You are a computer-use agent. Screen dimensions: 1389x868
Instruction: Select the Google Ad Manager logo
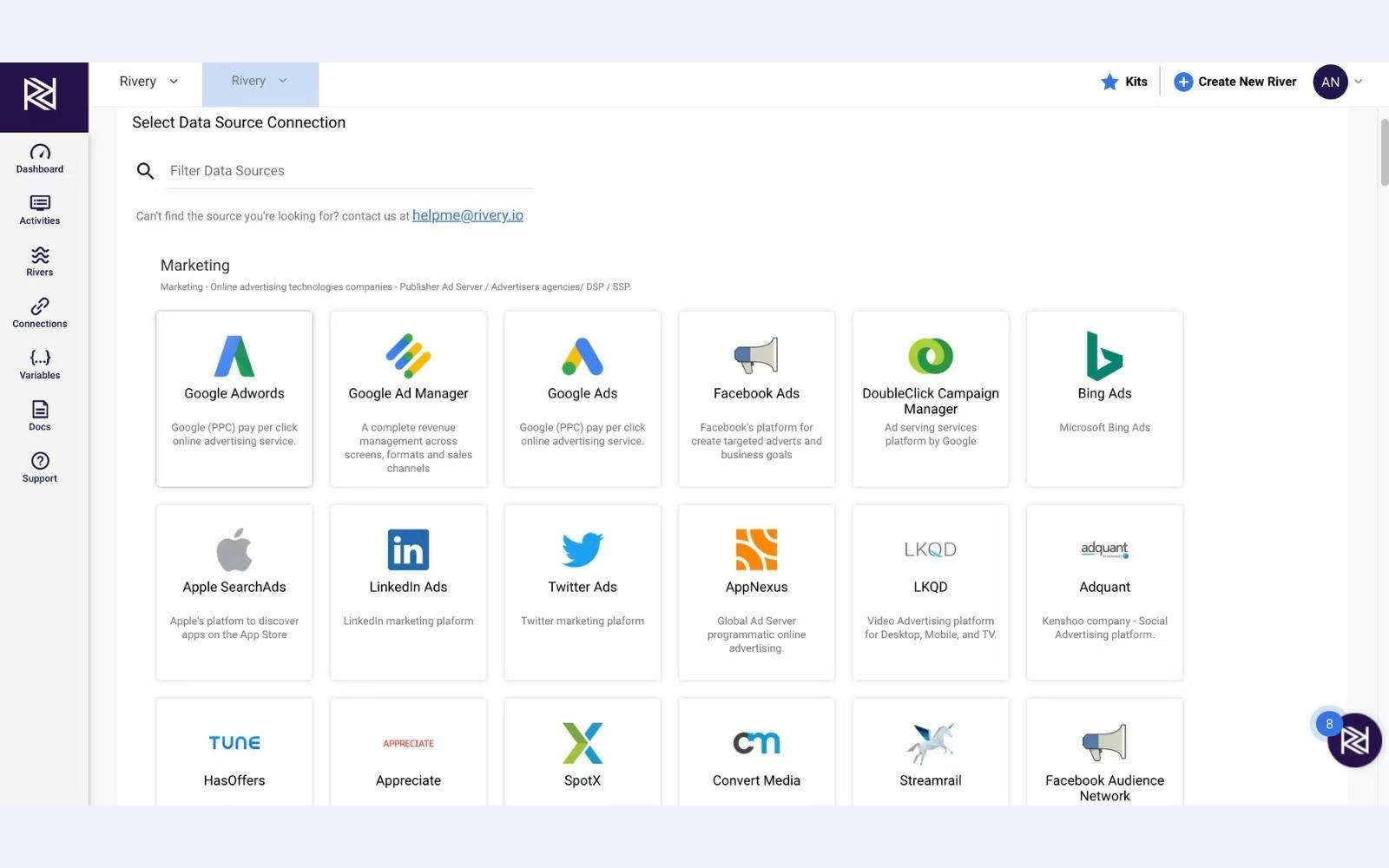pos(408,356)
